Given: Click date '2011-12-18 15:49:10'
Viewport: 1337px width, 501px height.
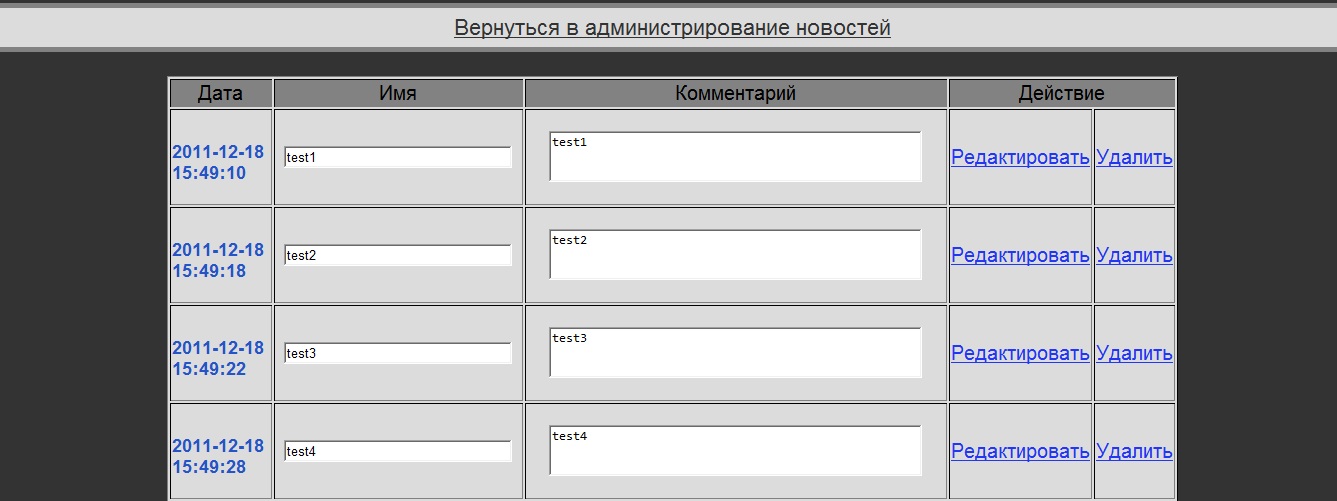Looking at the screenshot, I should (x=218, y=162).
